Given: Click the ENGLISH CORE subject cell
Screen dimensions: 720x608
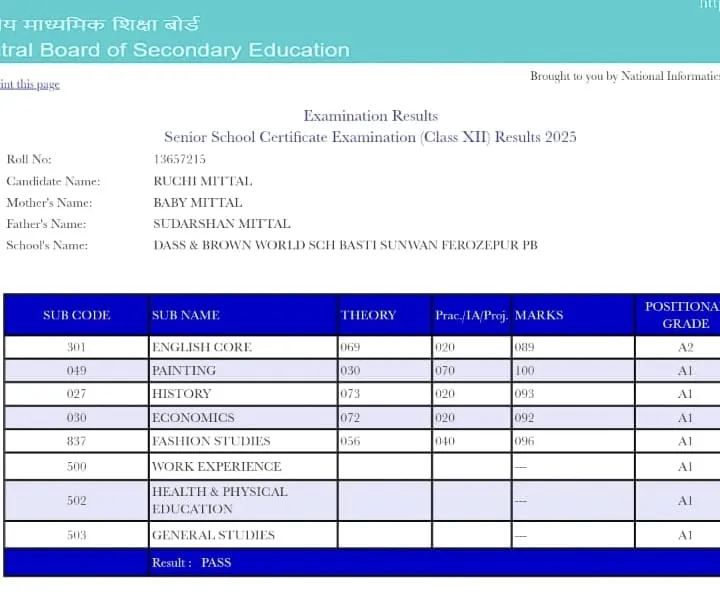Looking at the screenshot, I should (201, 347).
